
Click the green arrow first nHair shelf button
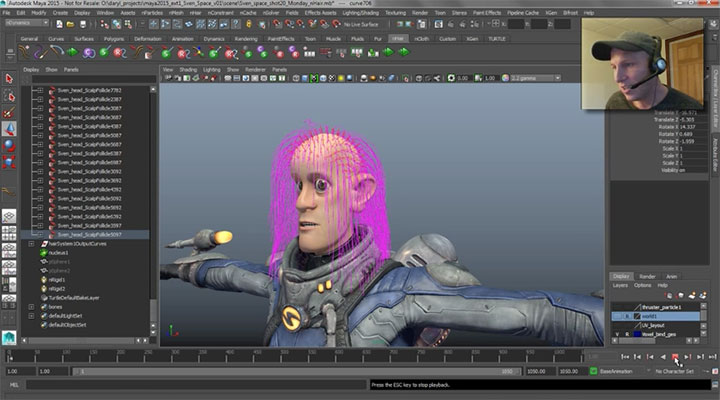pyautogui.click(x=72, y=52)
